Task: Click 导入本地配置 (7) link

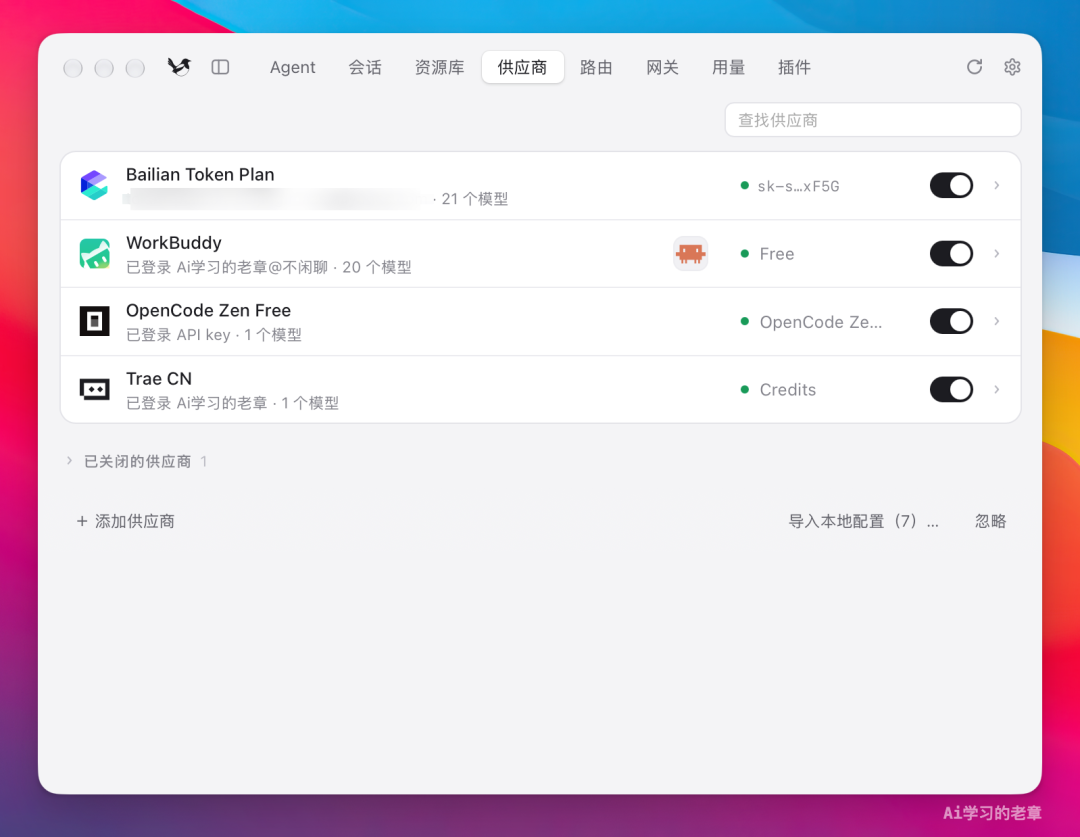Action: coord(863,521)
